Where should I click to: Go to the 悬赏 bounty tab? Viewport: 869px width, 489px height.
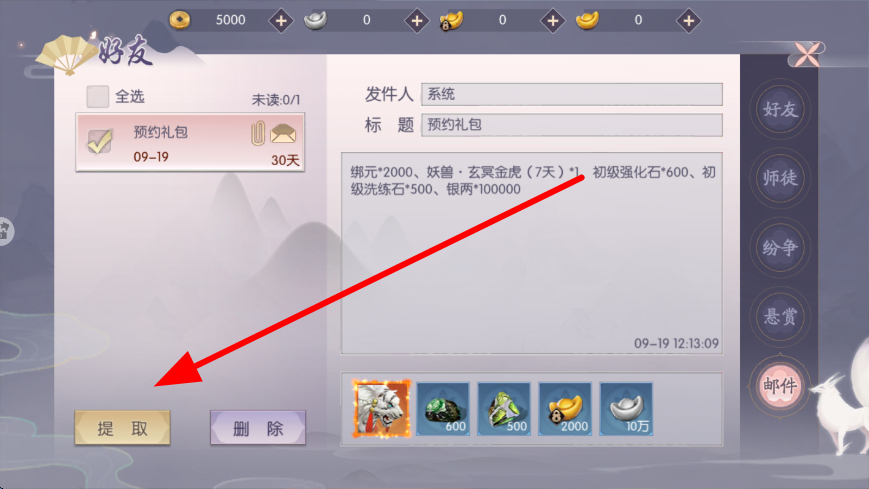780,317
